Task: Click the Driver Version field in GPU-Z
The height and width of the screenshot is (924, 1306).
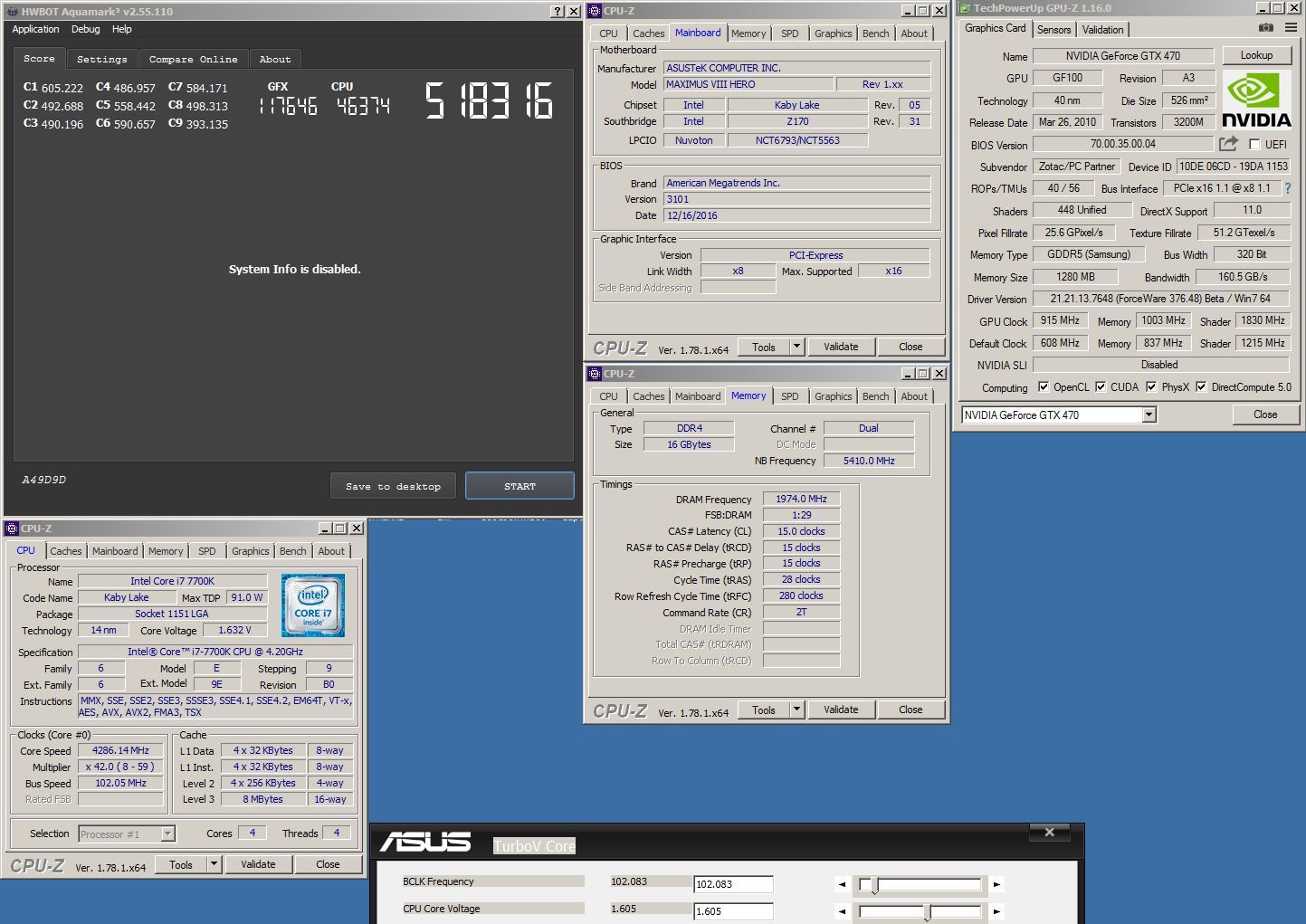Action: click(x=1160, y=299)
